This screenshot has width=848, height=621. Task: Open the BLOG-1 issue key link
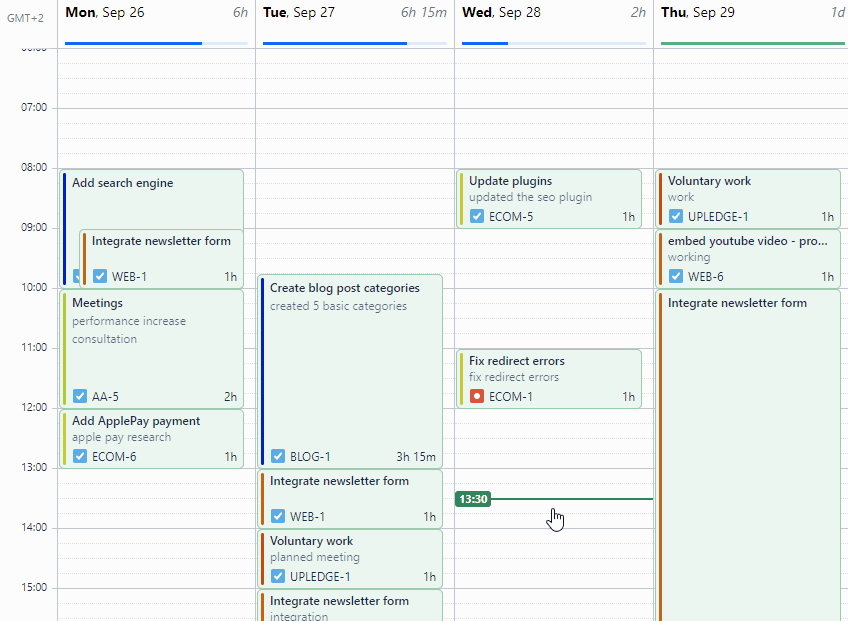[310, 457]
